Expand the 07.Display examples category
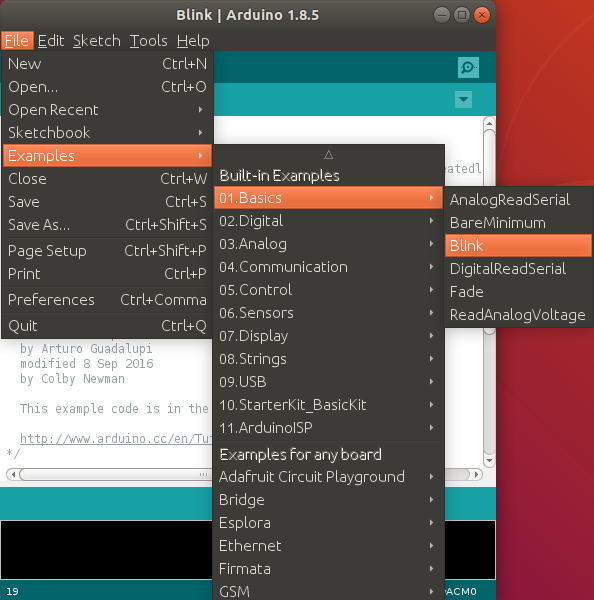This screenshot has width=594, height=600. click(328, 336)
